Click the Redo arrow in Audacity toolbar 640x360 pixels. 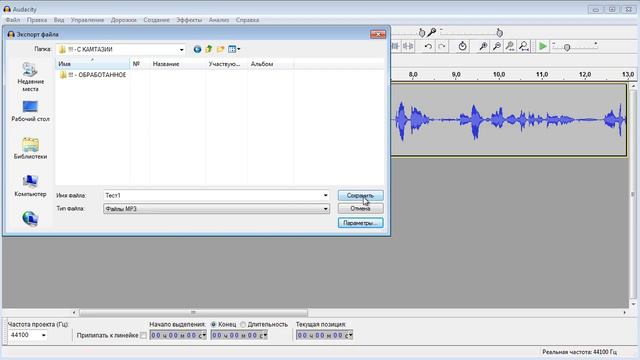(442, 46)
